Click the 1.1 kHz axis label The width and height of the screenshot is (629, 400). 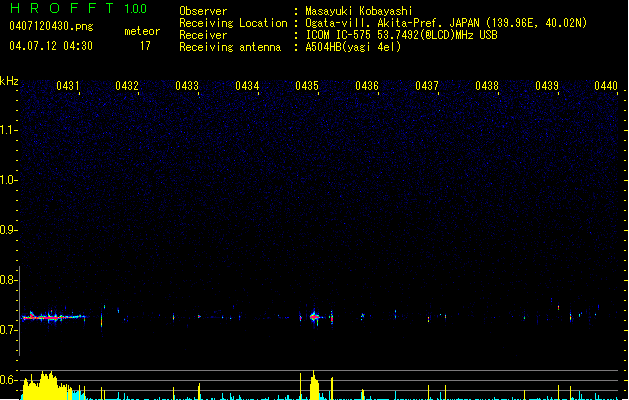[8, 130]
